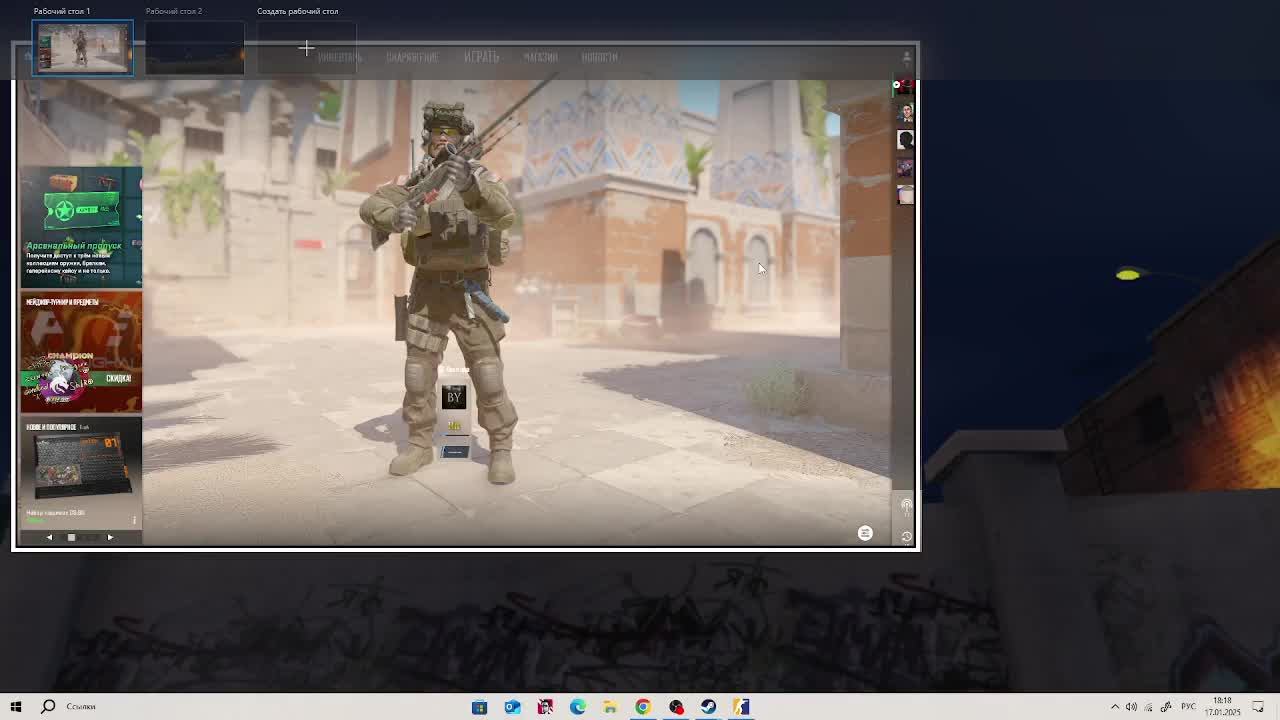Open the Арсенальный пропуск promo card
The height and width of the screenshot is (720, 1280).
click(x=81, y=227)
